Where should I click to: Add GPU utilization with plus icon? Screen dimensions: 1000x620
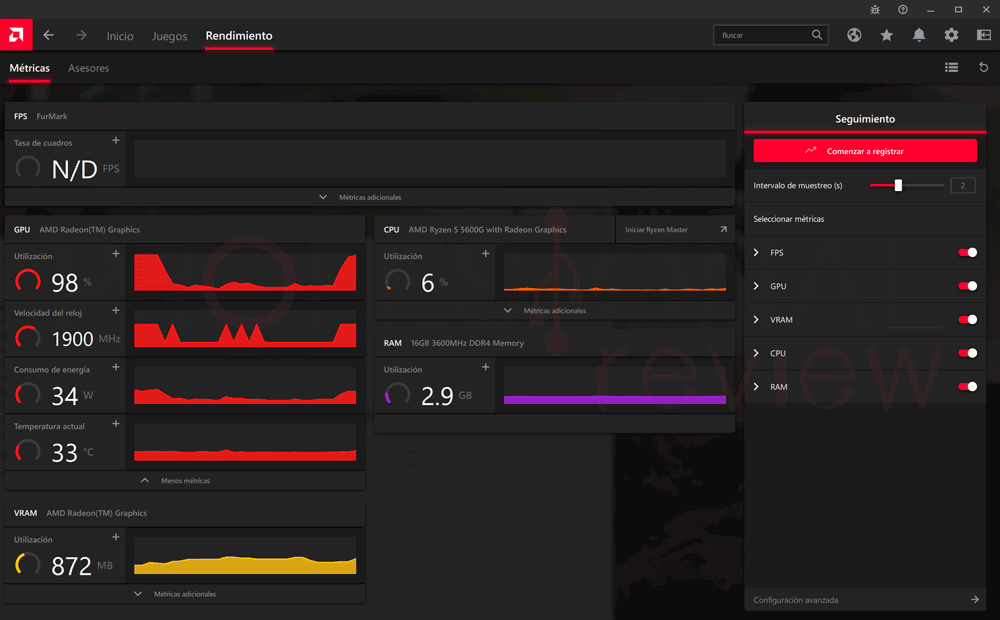pos(115,253)
